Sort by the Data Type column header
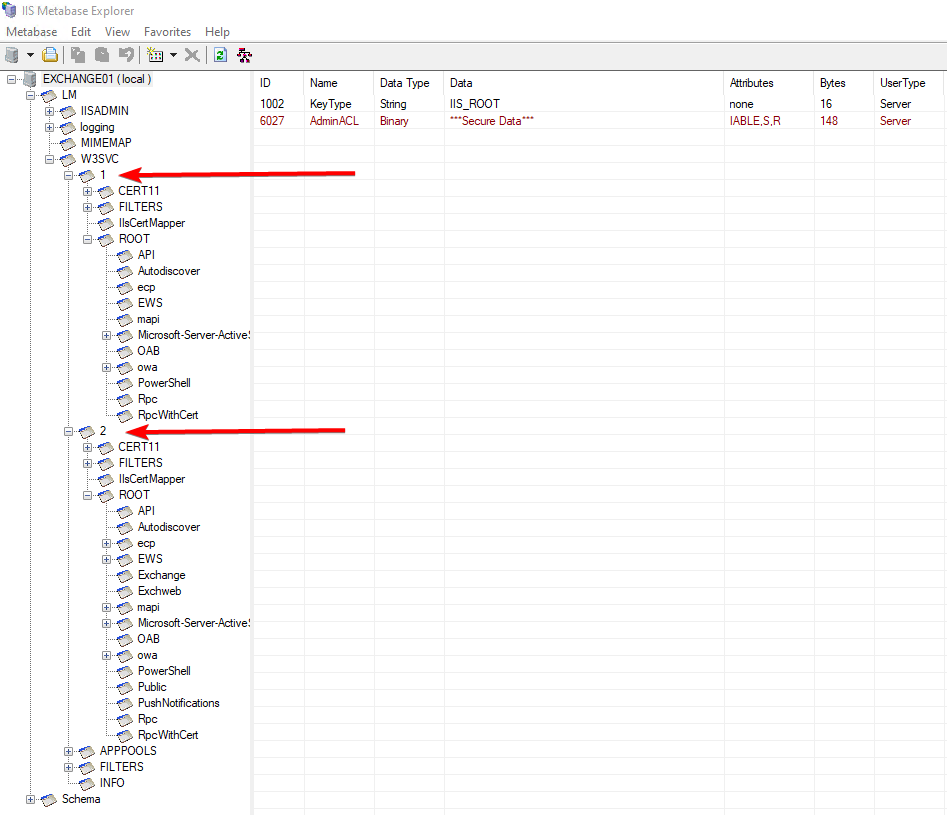The height and width of the screenshot is (815, 947). (x=404, y=83)
